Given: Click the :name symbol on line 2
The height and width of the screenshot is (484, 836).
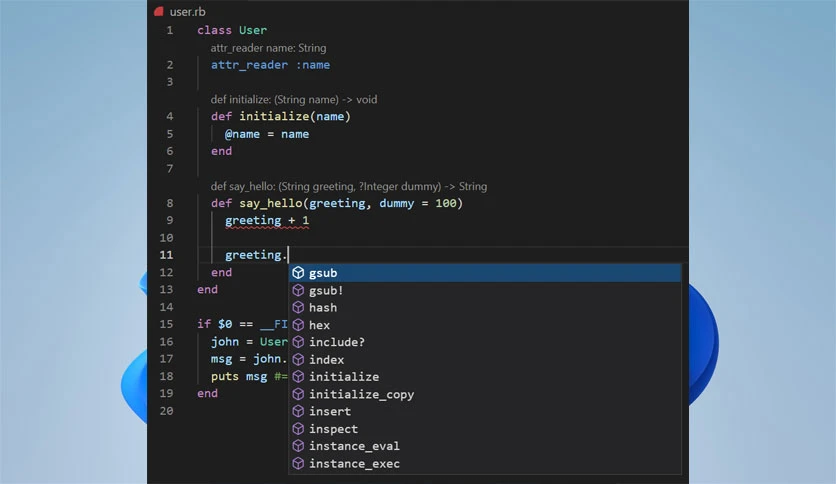Looking at the screenshot, I should pyautogui.click(x=312, y=65).
